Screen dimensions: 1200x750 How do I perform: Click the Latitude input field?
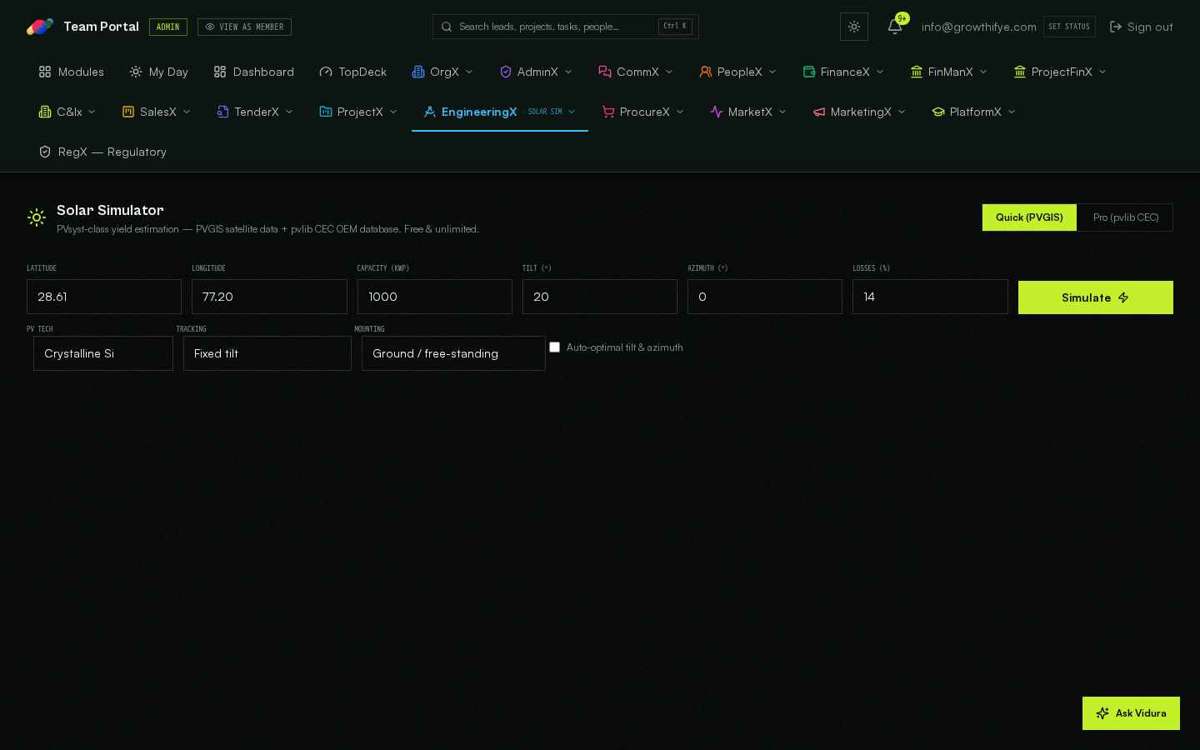[104, 297]
